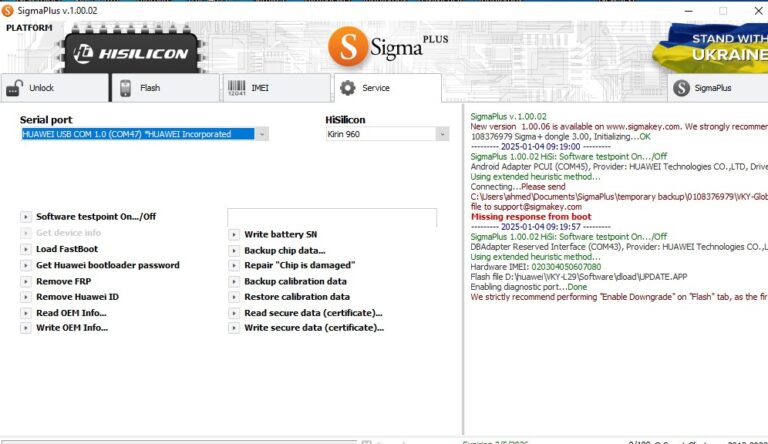The image size is (768, 444).
Task: Open the IMEI tab
Action: pyautogui.click(x=277, y=88)
